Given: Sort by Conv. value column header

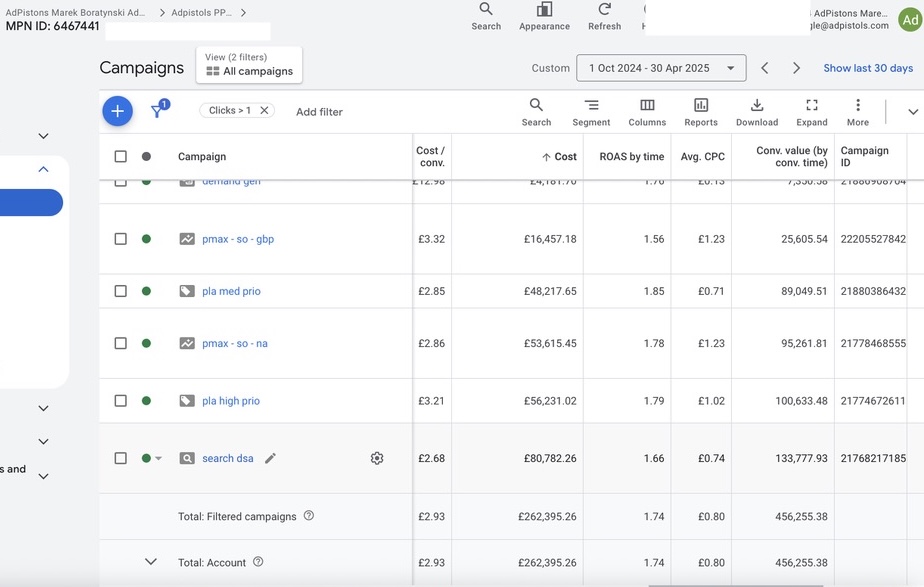Looking at the screenshot, I should [x=791, y=156].
